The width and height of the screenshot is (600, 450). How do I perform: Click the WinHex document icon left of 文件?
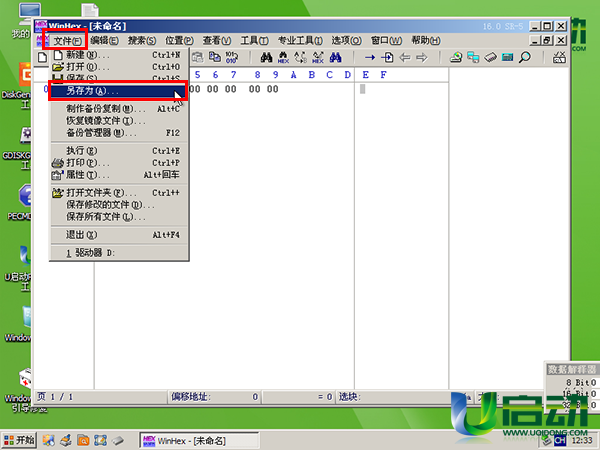pos(42,41)
